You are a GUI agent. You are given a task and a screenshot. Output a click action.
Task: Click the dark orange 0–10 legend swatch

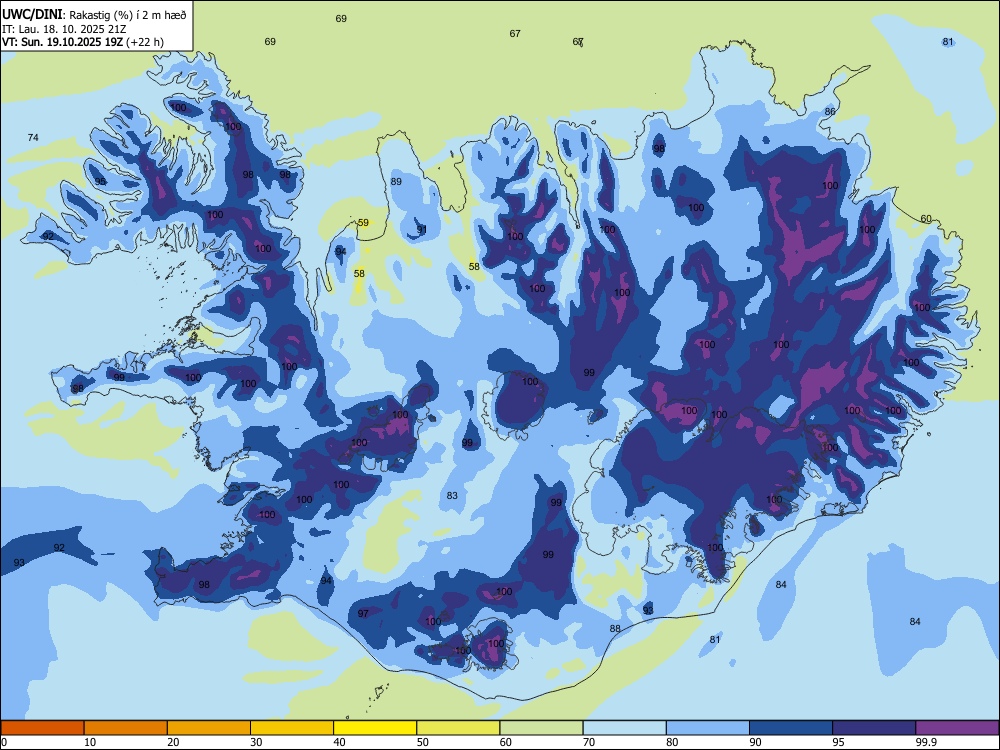tap(42, 728)
